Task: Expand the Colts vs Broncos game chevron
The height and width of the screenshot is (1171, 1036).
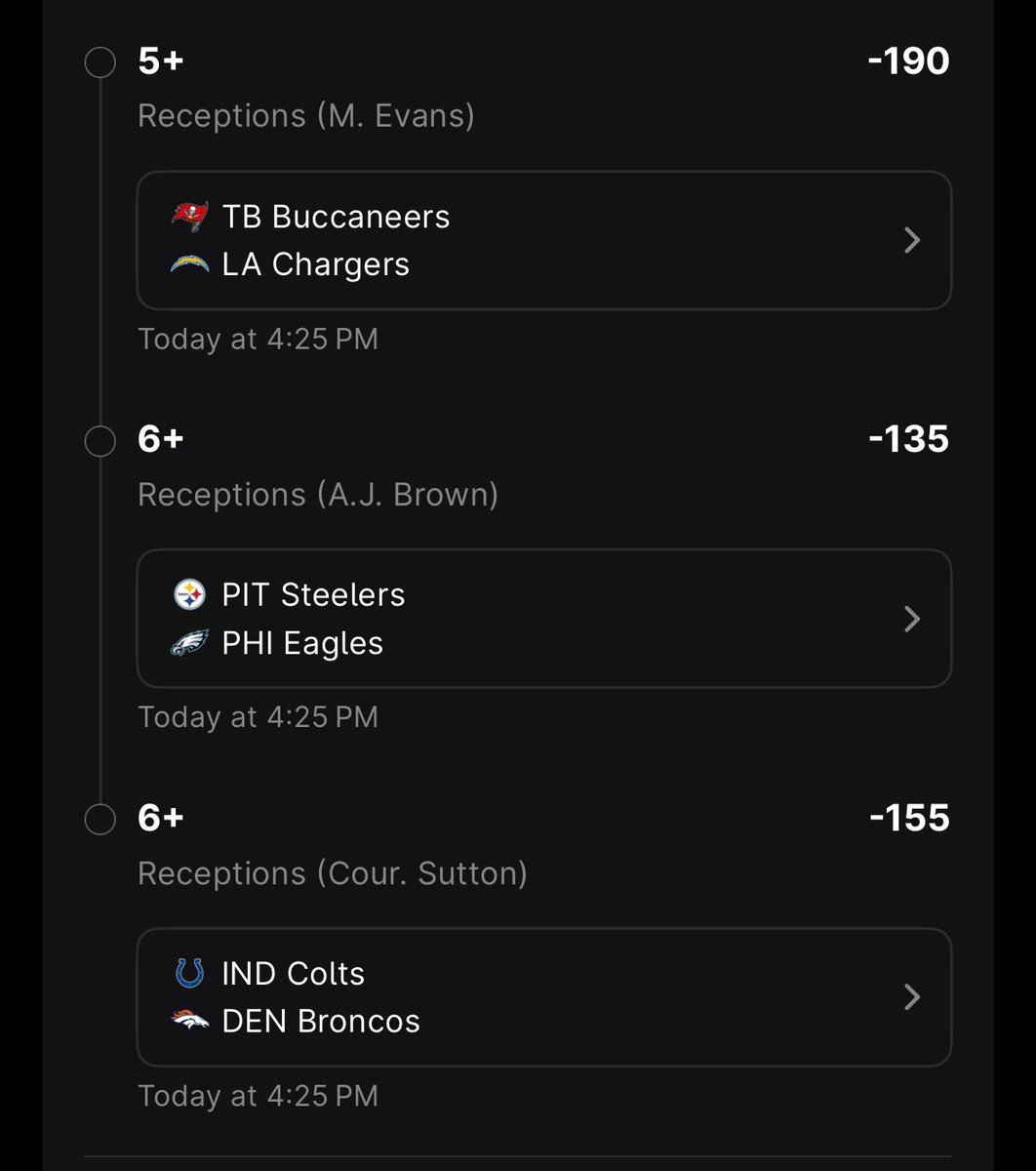Action: [x=912, y=996]
